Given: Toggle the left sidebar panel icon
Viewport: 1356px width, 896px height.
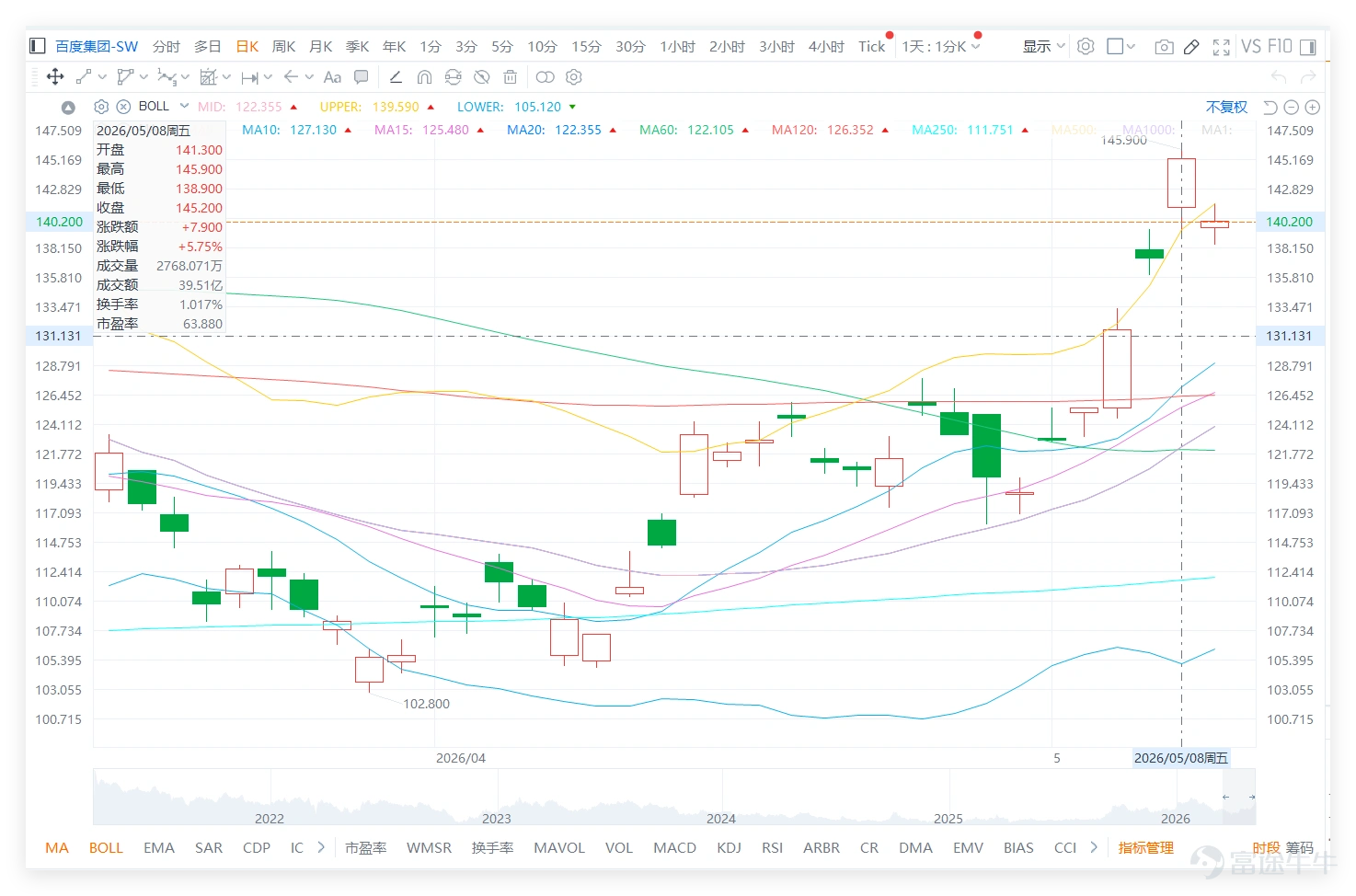Looking at the screenshot, I should tap(38, 46).
